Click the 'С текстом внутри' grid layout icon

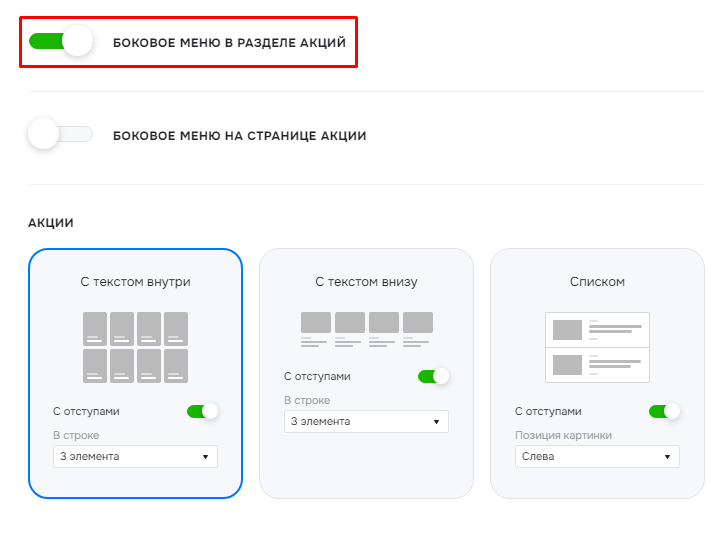tap(135, 347)
